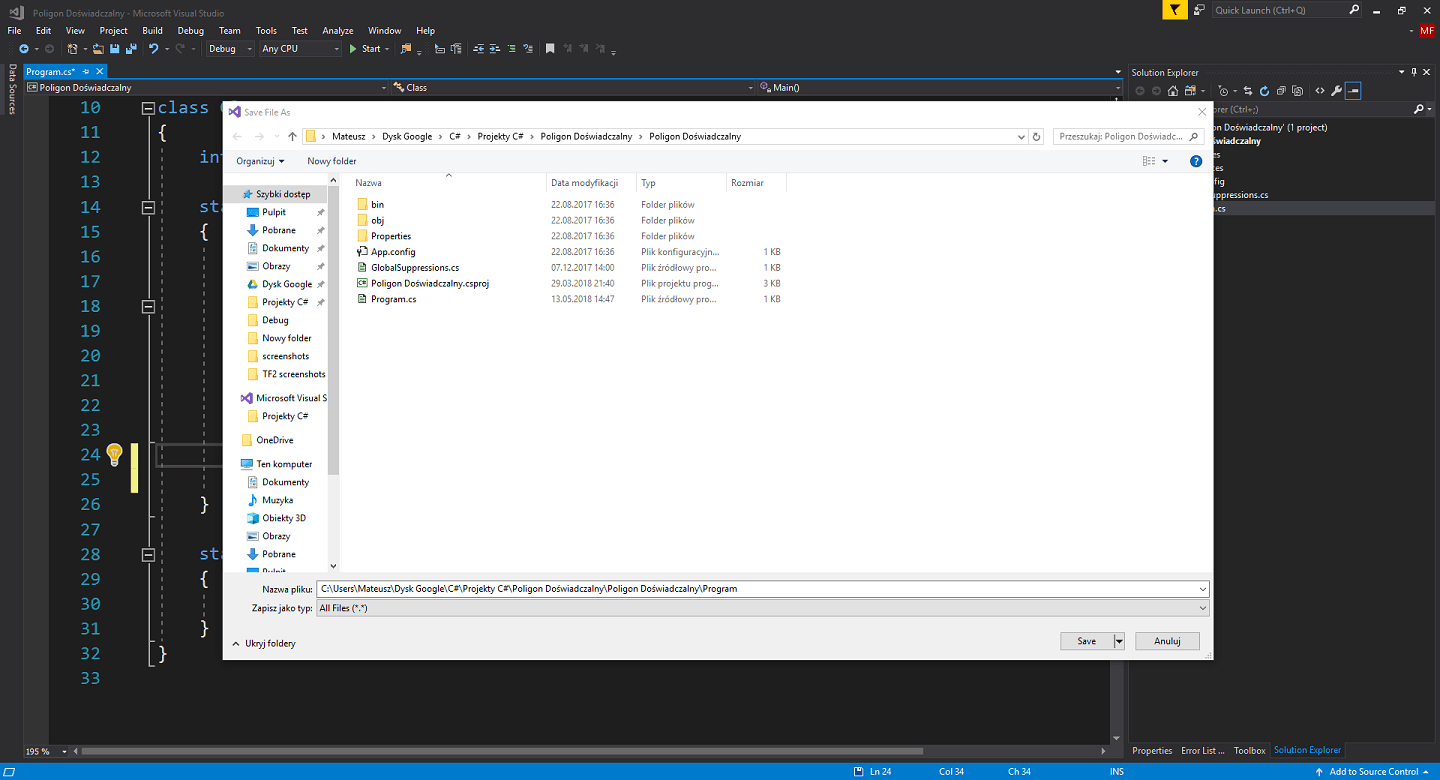Click the Undo icon in the toolbar
Screen dimensions: 1440x780
154,48
